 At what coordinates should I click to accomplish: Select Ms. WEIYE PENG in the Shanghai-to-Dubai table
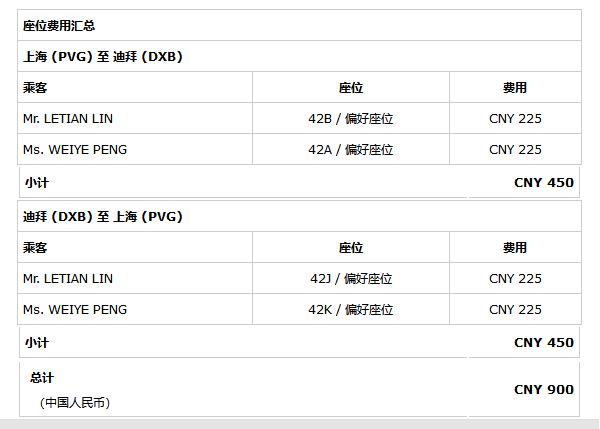75,150
